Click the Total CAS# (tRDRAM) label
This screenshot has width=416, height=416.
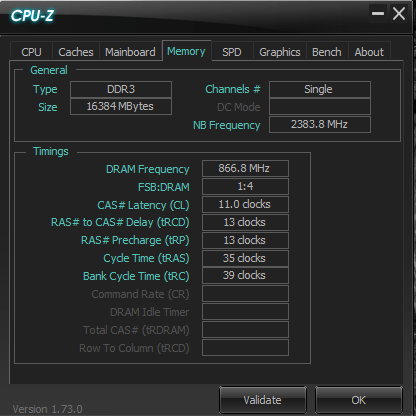136,330
